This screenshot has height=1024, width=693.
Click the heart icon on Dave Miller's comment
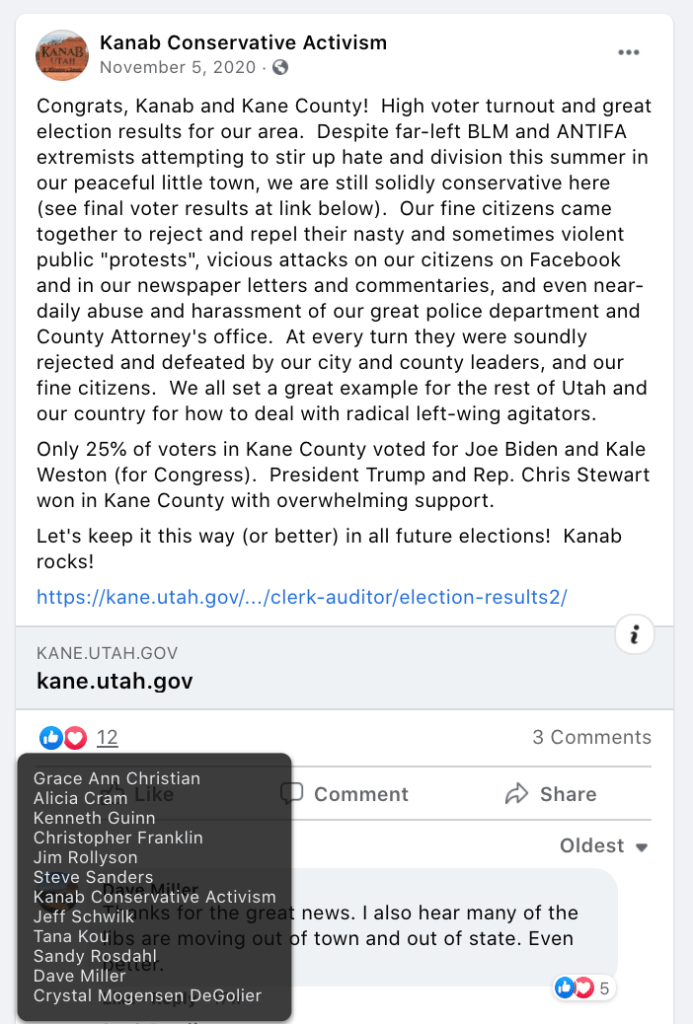[582, 988]
